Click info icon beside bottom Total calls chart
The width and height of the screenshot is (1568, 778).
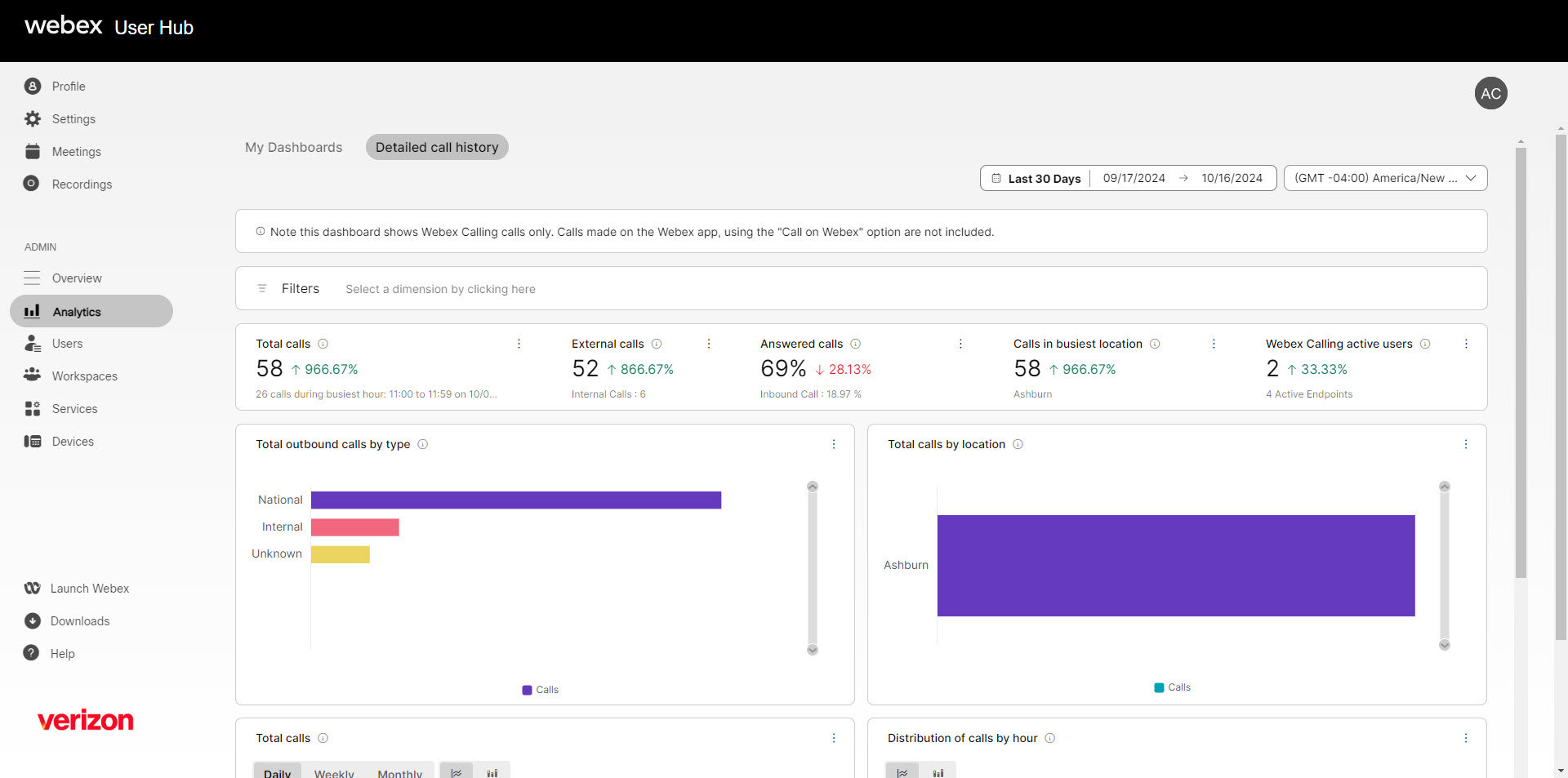click(x=323, y=738)
